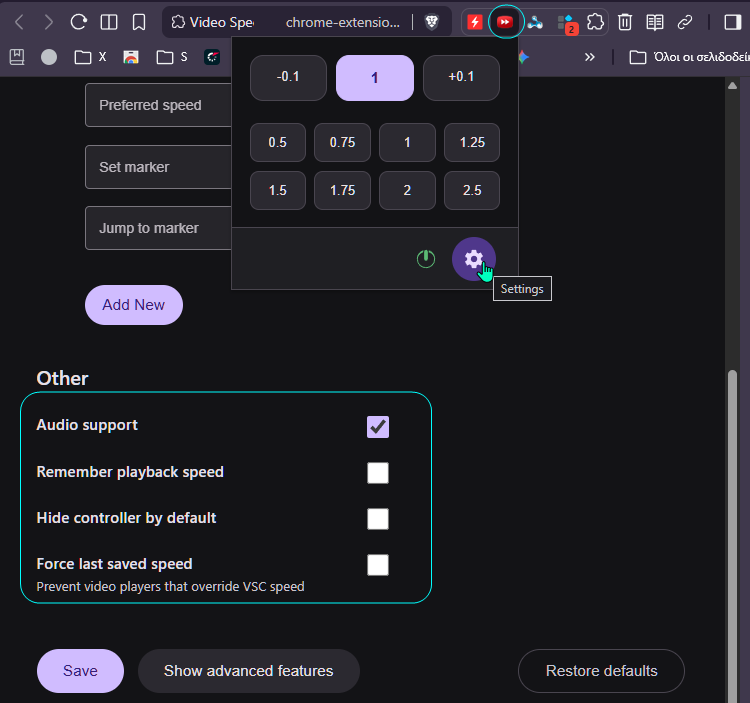Set speed preset to 0.5

277,143
